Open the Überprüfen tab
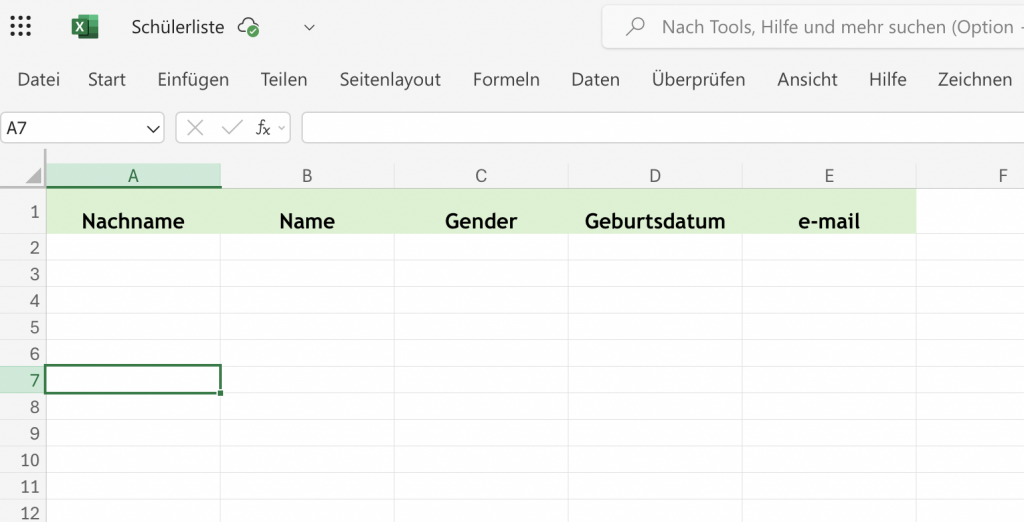This screenshot has width=1024, height=522. [x=698, y=80]
